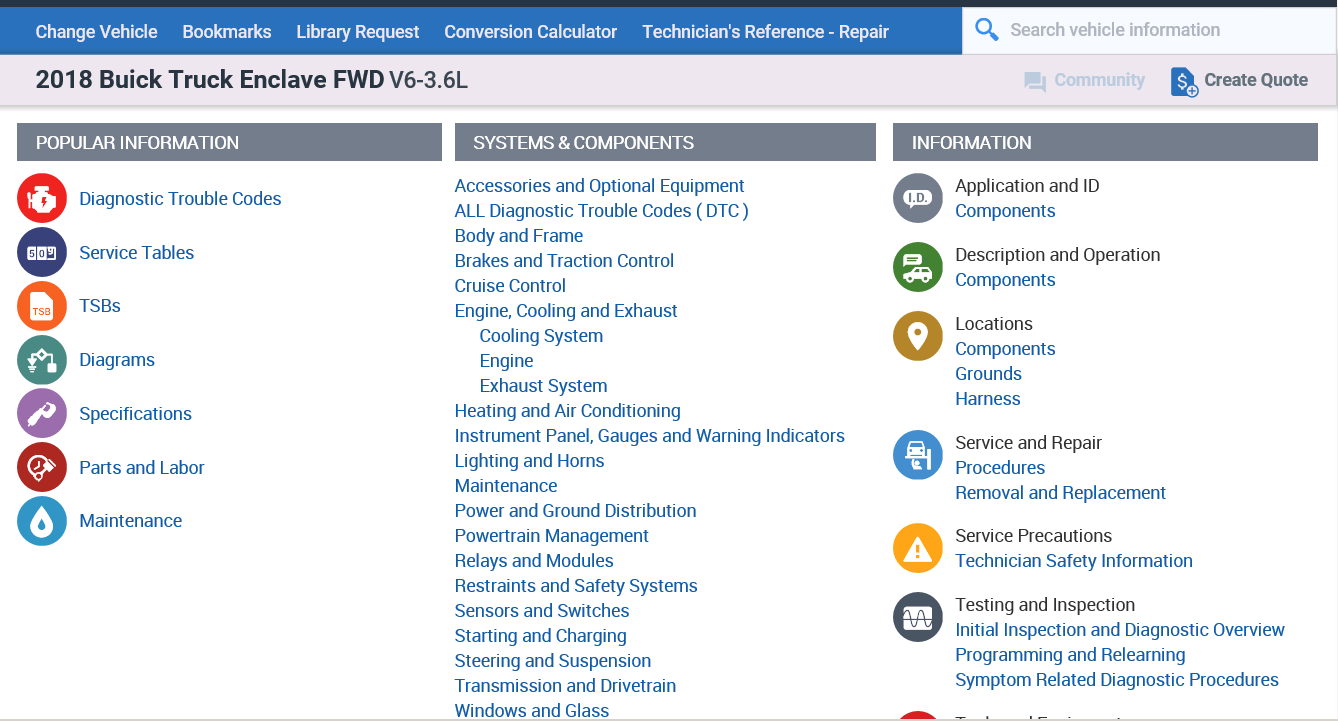Click the Service and Repair lift icon
Screen dimensions: 1338x721
coord(918,455)
